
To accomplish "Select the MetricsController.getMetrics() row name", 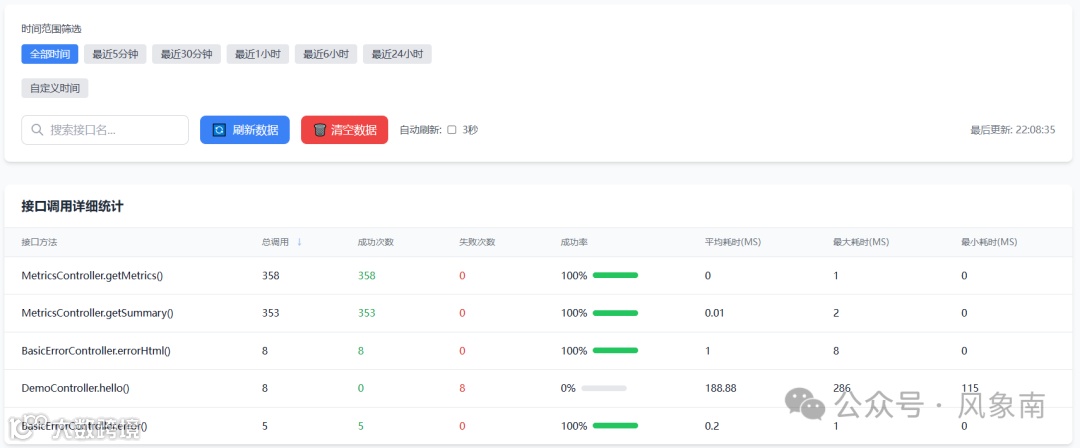I will (92, 276).
